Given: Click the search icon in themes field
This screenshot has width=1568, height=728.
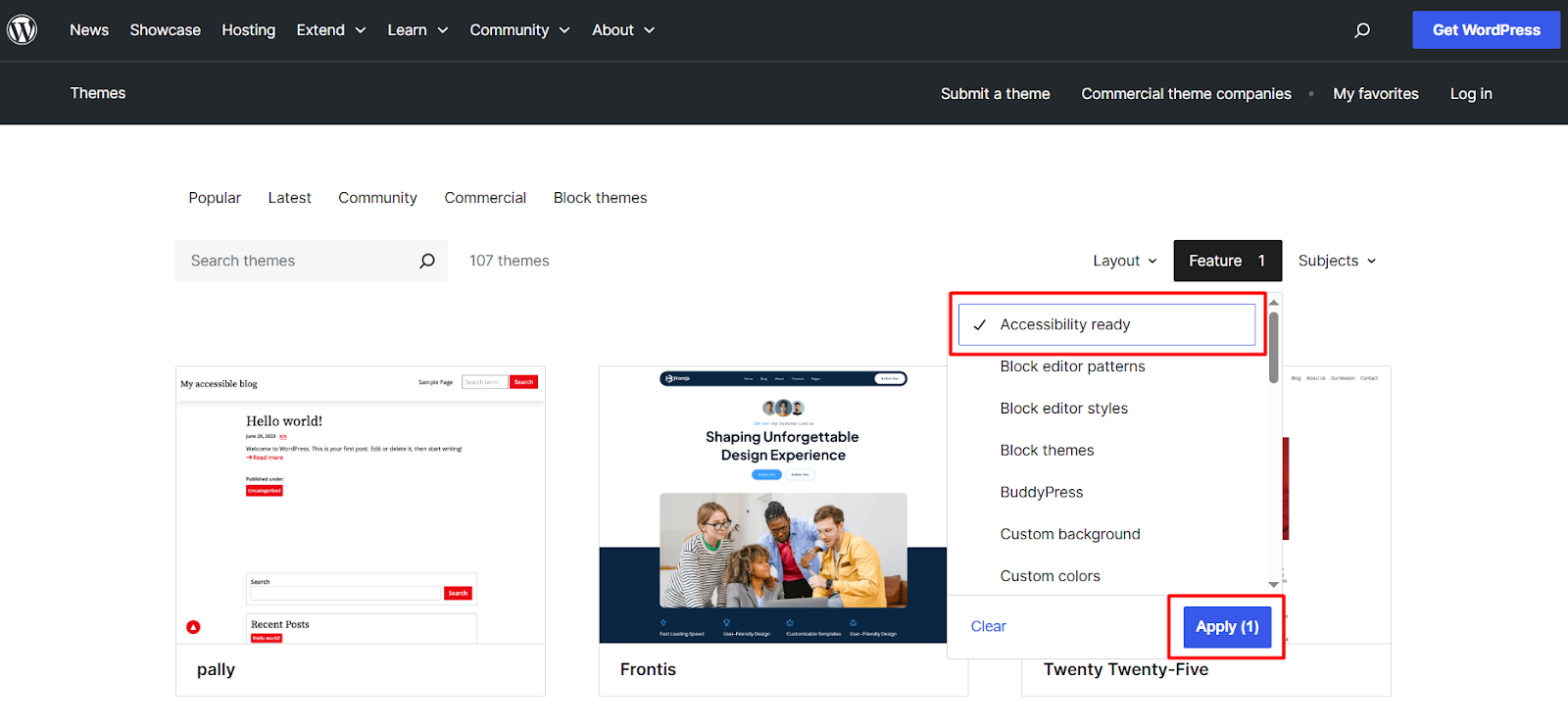Looking at the screenshot, I should pos(427,261).
